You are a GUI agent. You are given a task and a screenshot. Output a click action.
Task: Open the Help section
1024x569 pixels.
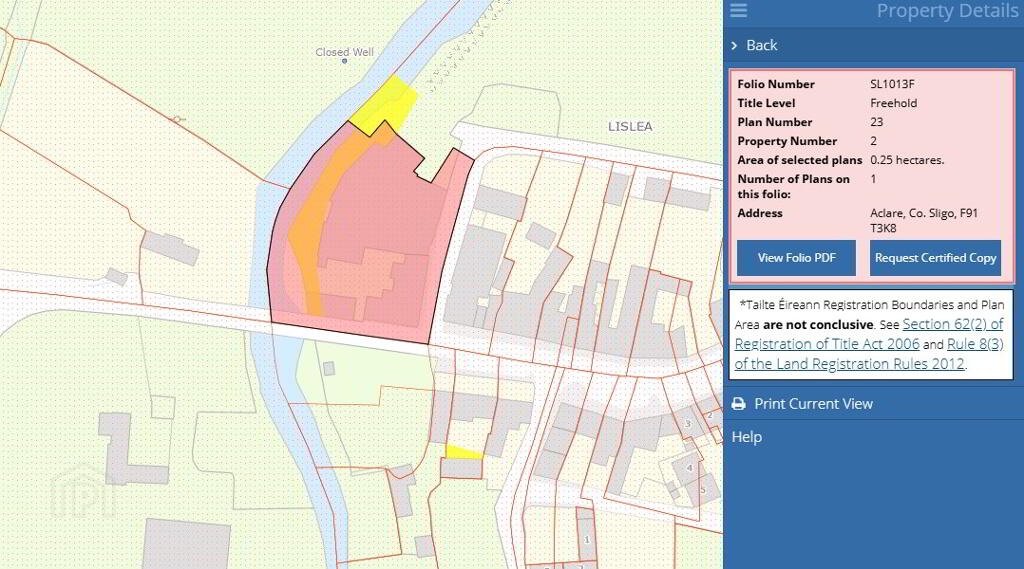tap(746, 437)
